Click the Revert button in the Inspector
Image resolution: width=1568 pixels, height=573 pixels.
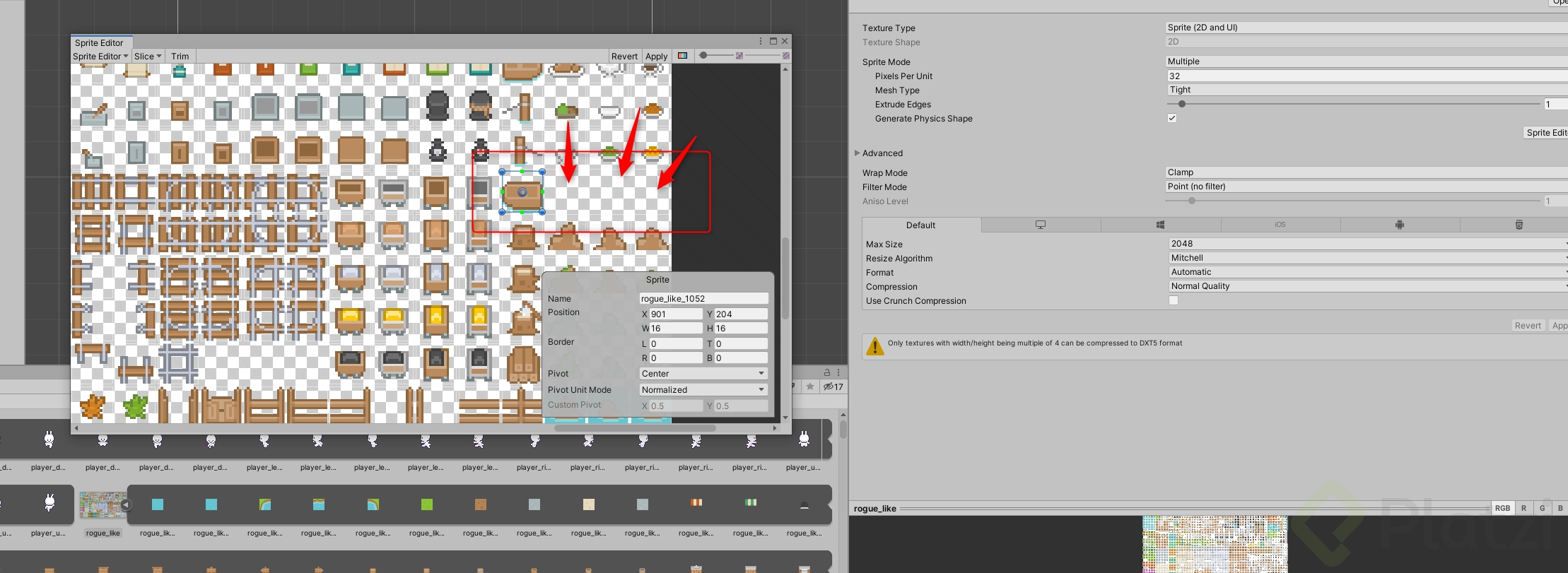(x=1528, y=326)
